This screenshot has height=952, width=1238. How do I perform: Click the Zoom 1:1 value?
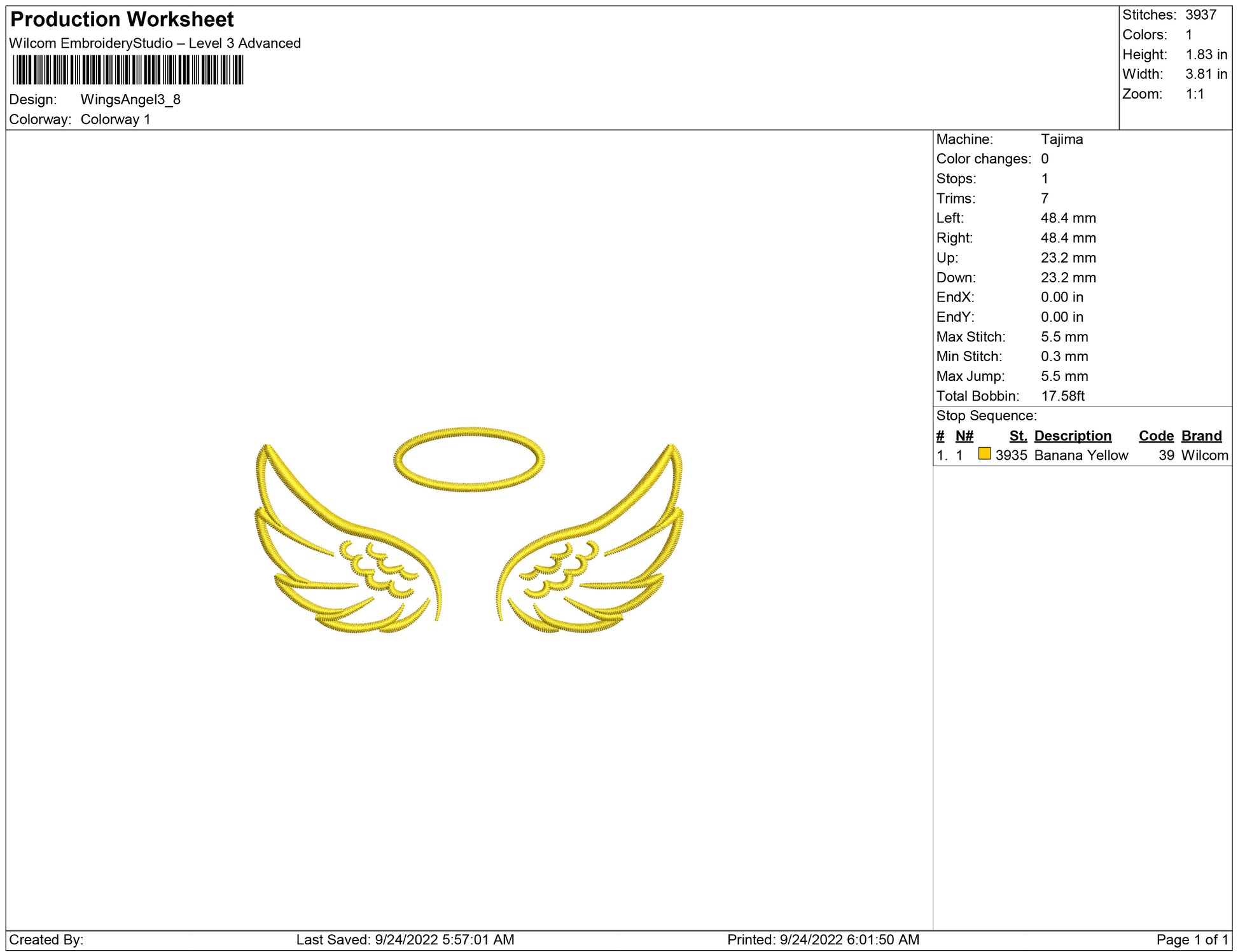point(1194,94)
